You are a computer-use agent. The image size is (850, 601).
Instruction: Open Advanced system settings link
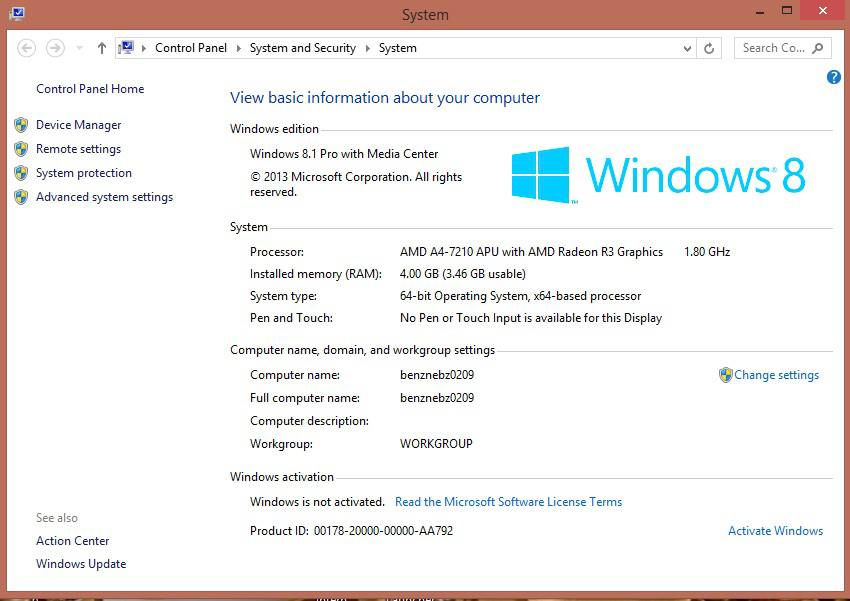pos(105,197)
